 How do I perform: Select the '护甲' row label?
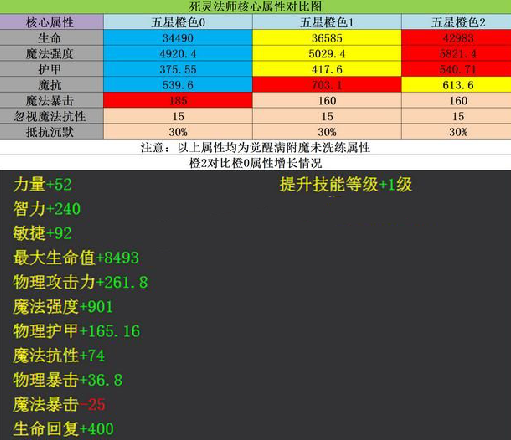pyautogui.click(x=51, y=69)
